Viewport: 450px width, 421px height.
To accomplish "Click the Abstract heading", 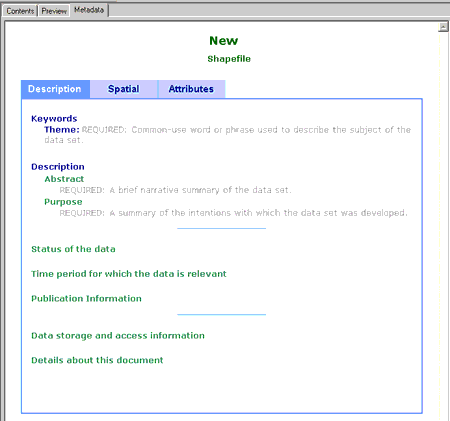I will (x=64, y=179).
